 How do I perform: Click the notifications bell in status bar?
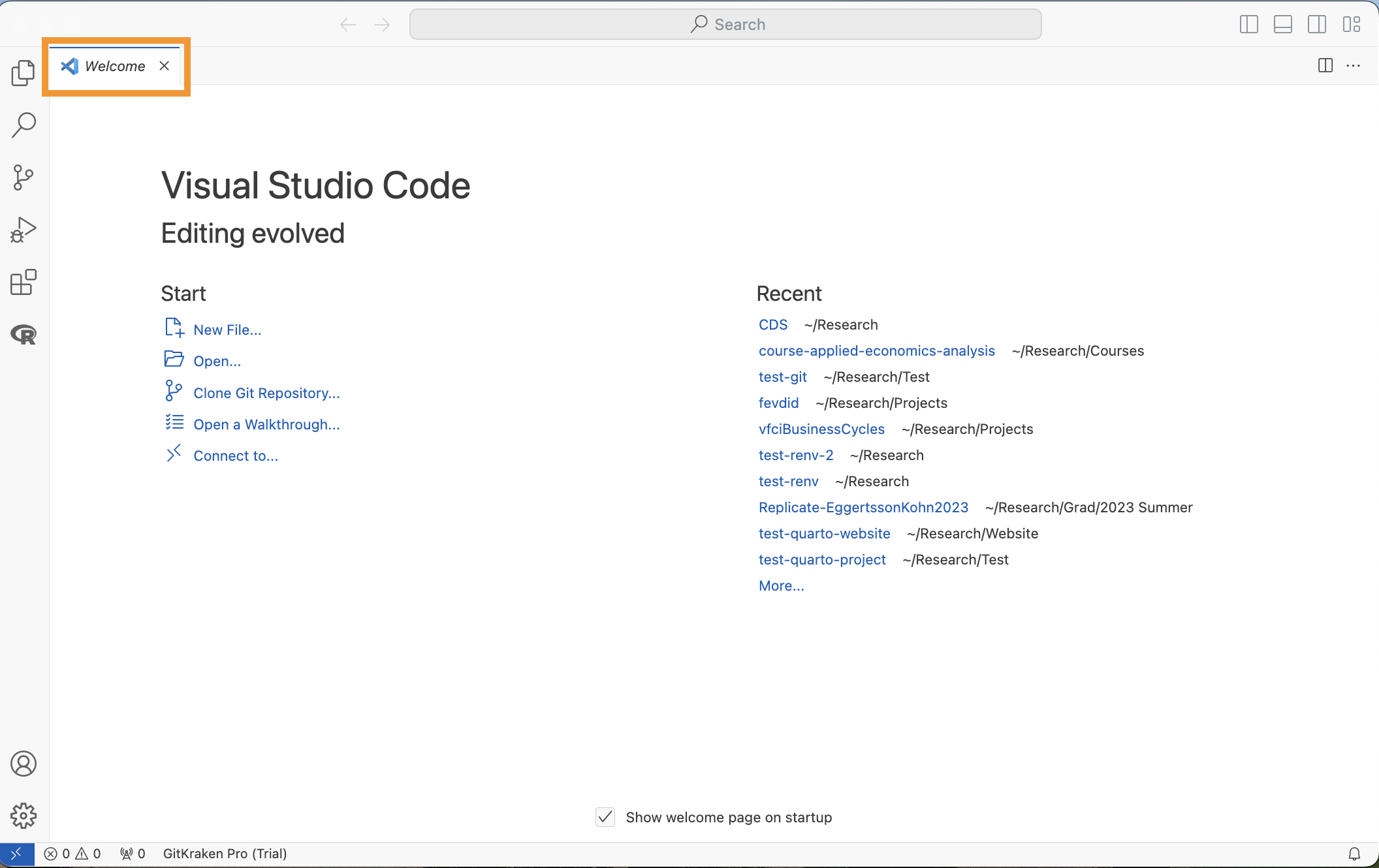[x=1355, y=854]
